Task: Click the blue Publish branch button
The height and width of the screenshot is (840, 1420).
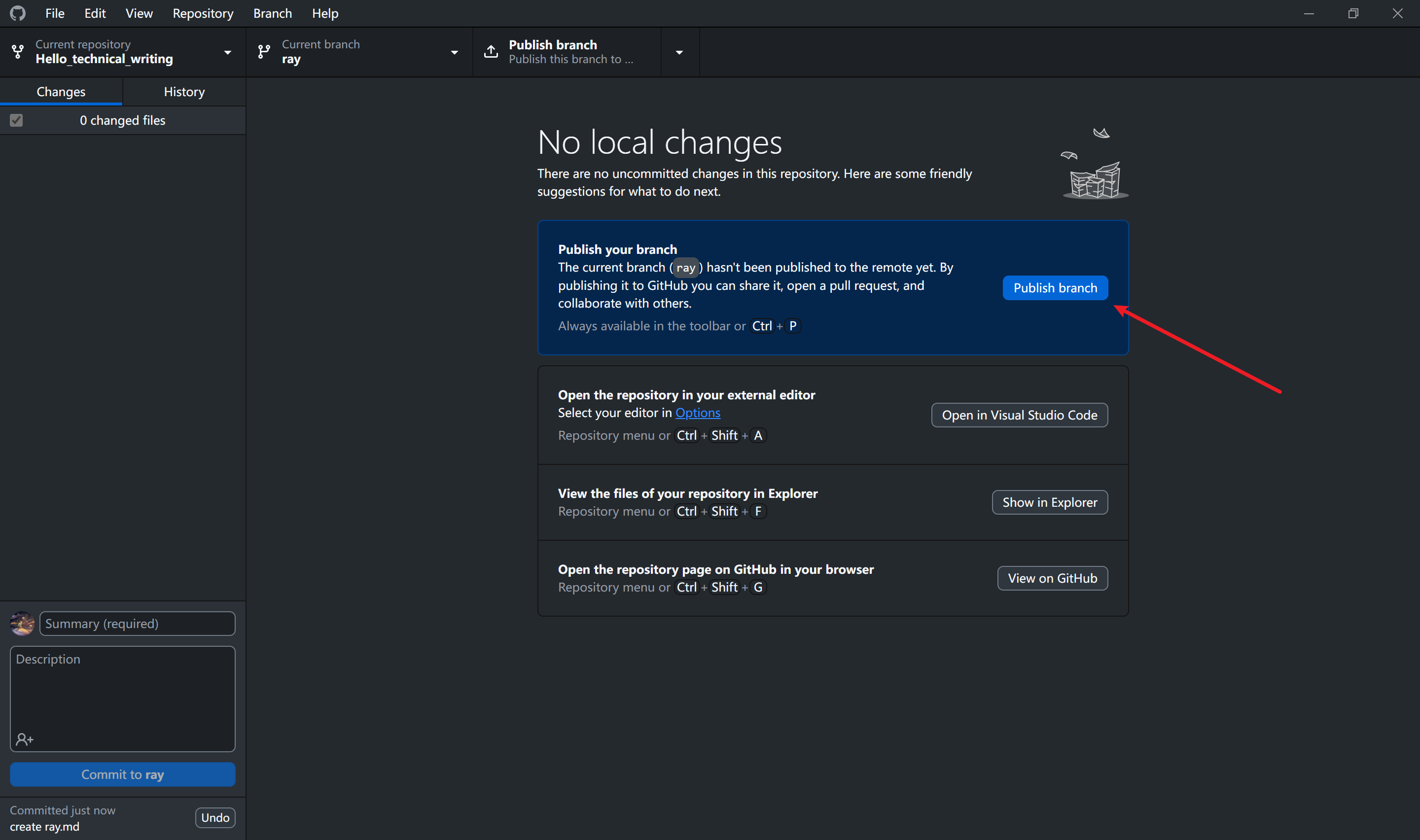Action: (1054, 287)
